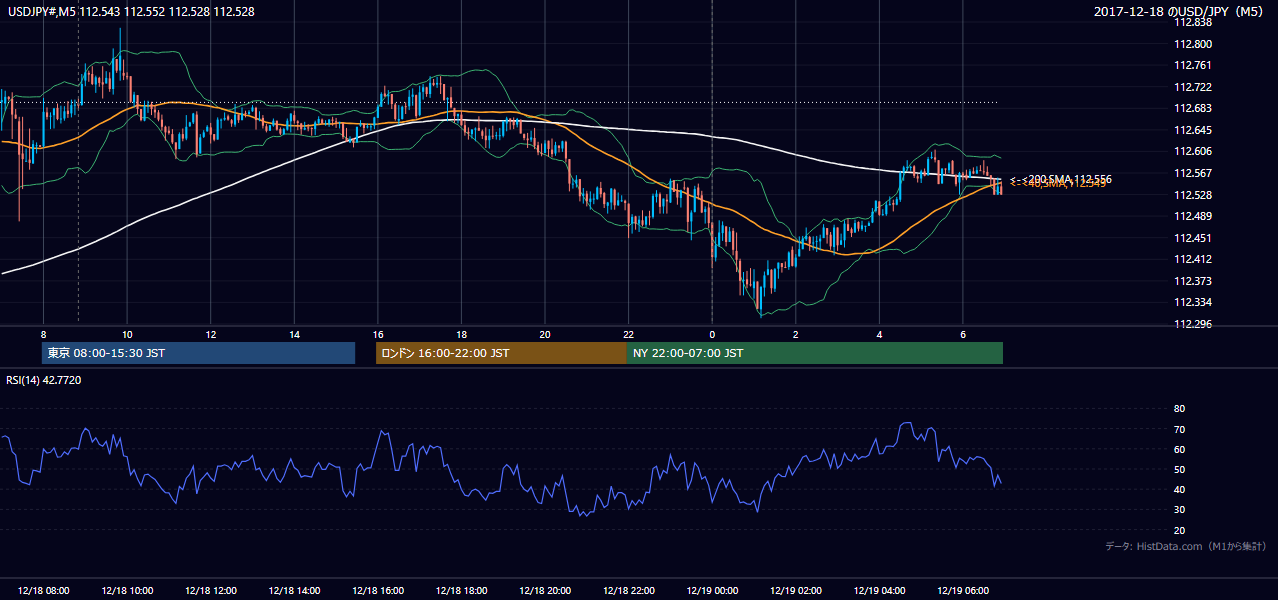Click price axis label 112.645
This screenshot has height=600, width=1278.
(1194, 130)
